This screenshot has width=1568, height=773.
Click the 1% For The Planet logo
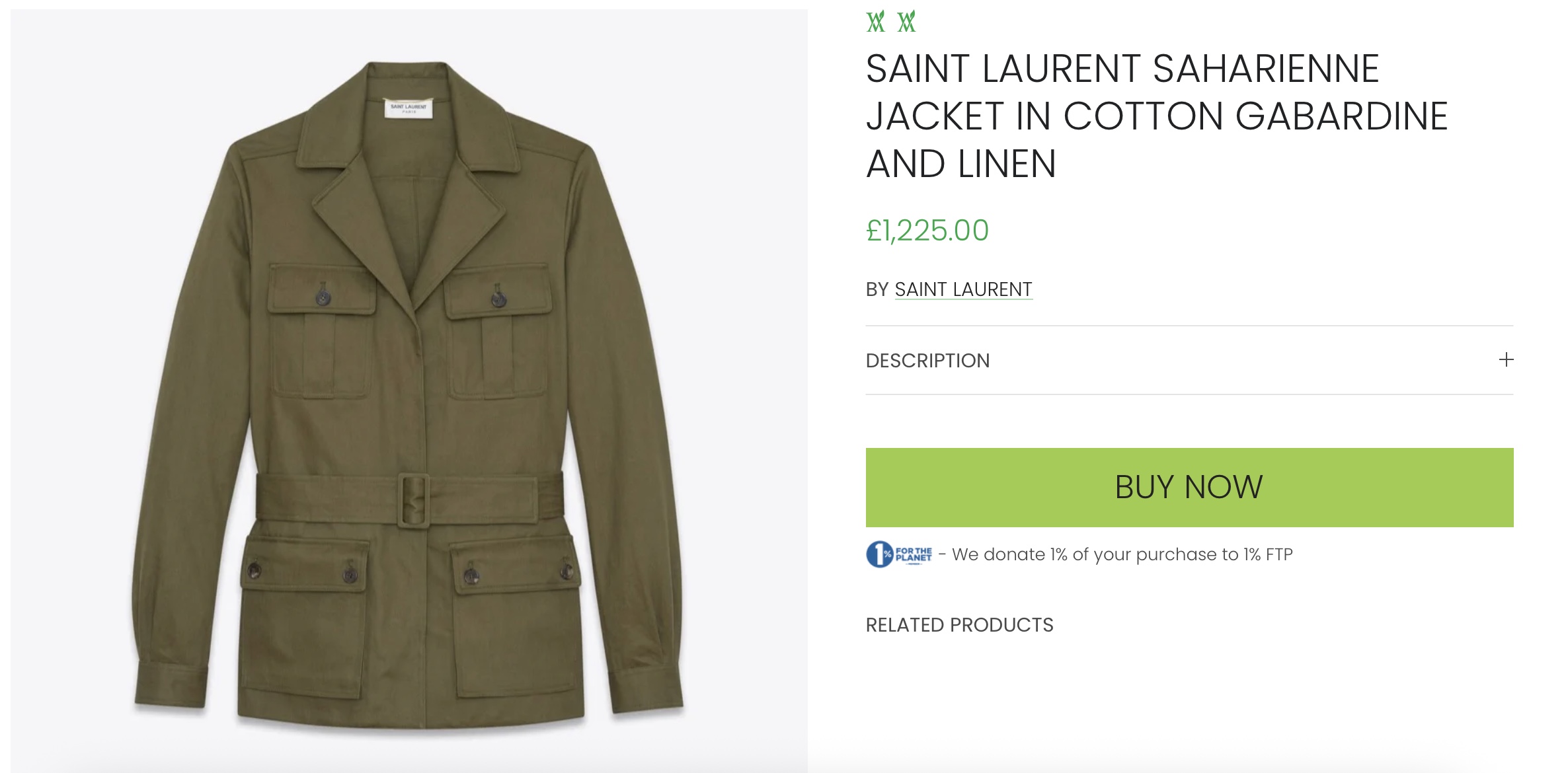(x=899, y=554)
